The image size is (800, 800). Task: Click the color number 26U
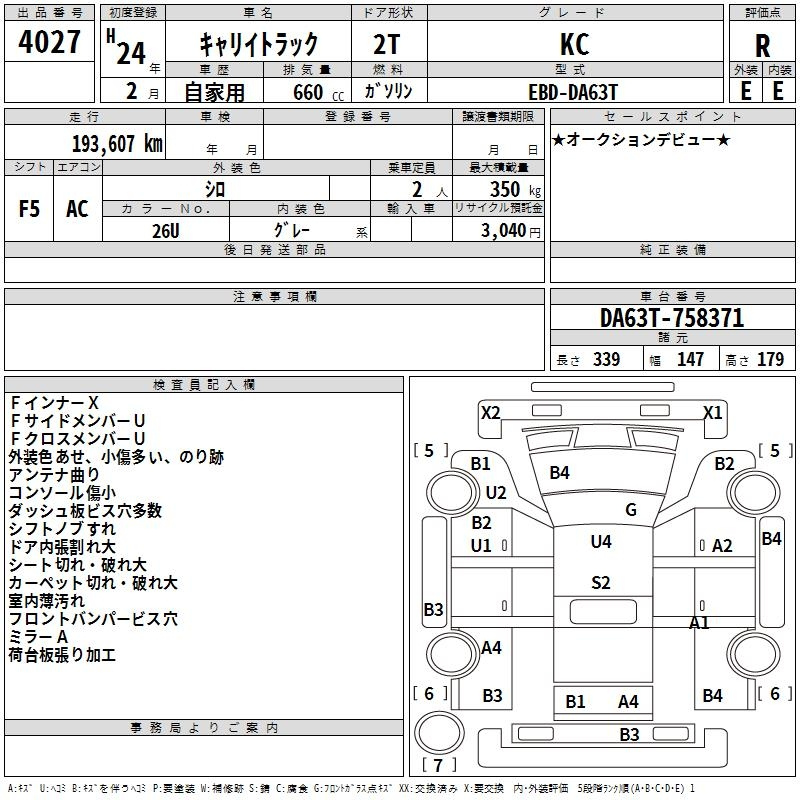(165, 229)
